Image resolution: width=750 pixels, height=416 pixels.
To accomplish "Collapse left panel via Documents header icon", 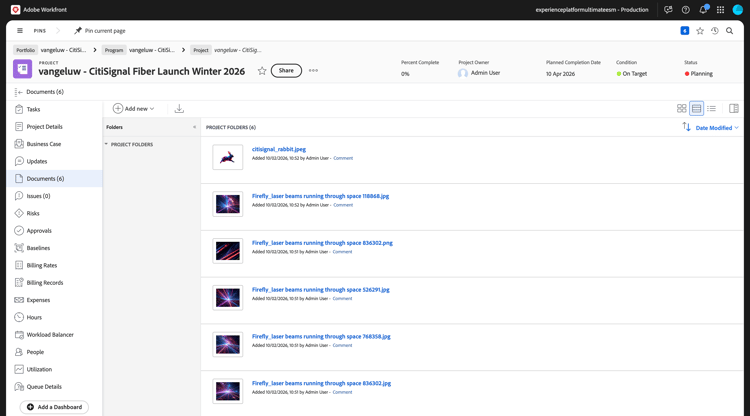I will tap(18, 92).
